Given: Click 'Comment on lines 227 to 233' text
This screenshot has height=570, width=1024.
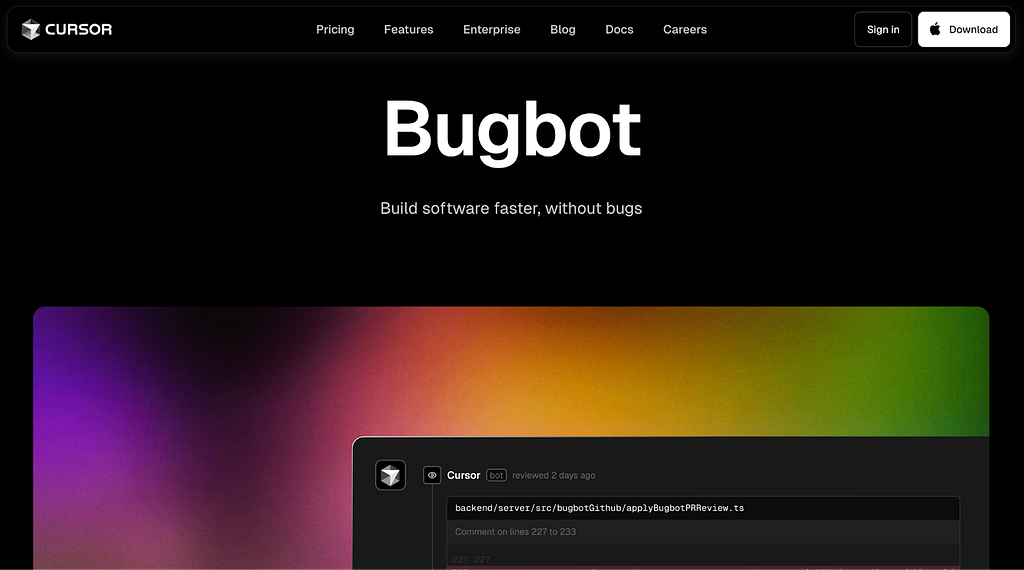Looking at the screenshot, I should (x=515, y=531).
